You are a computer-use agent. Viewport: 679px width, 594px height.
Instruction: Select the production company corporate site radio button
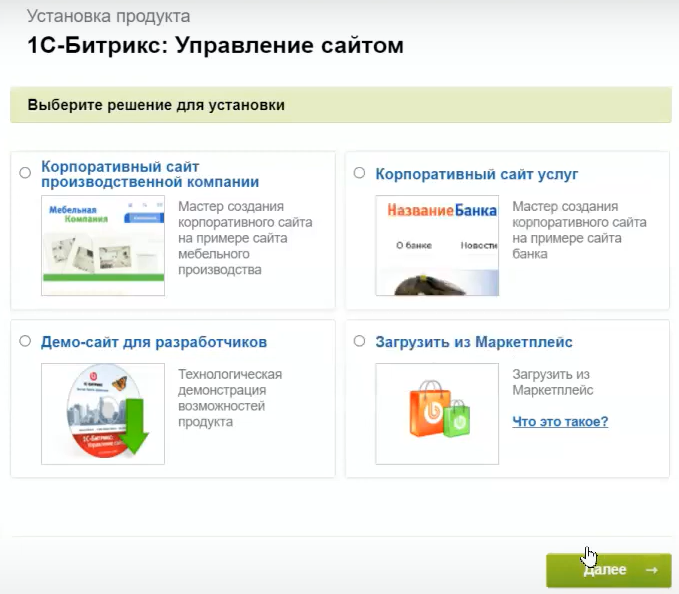[25, 173]
